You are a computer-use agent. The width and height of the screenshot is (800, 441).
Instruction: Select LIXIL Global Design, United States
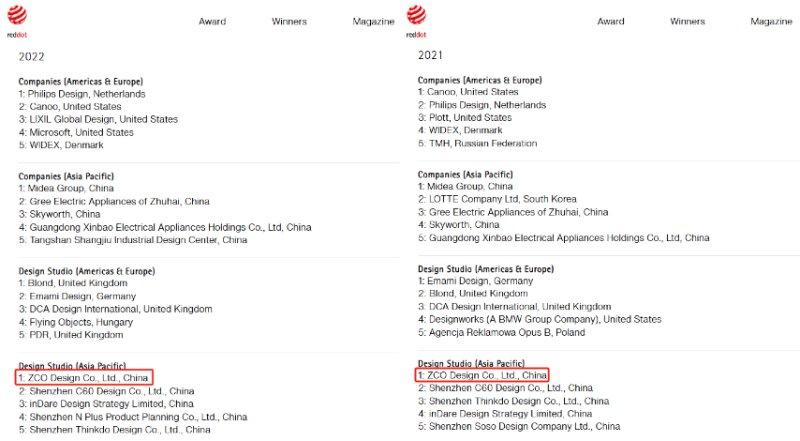click(98, 119)
